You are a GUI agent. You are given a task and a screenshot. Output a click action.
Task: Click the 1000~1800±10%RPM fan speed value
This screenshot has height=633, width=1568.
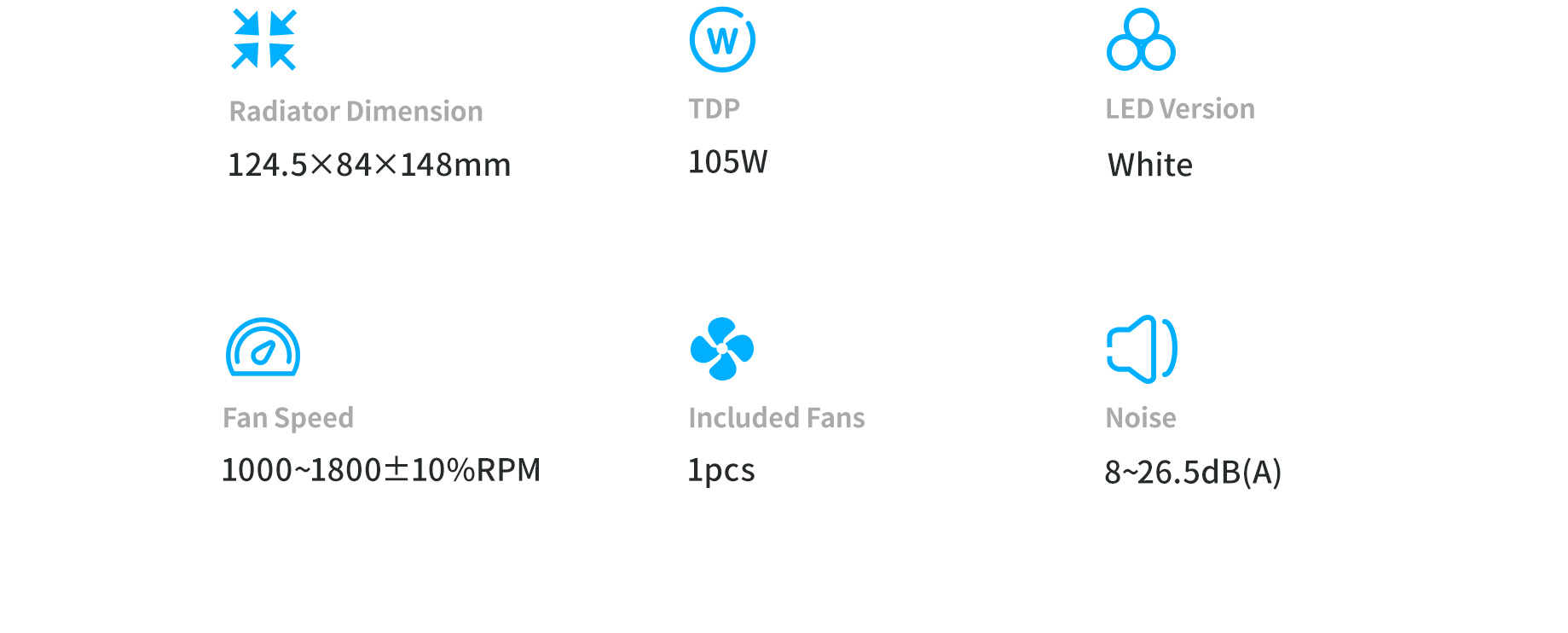coord(380,470)
